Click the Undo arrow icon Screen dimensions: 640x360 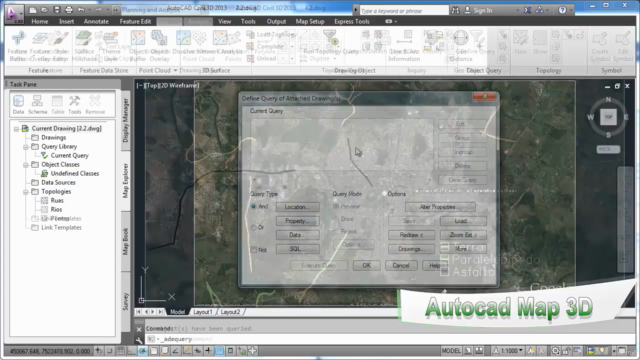(81, 10)
